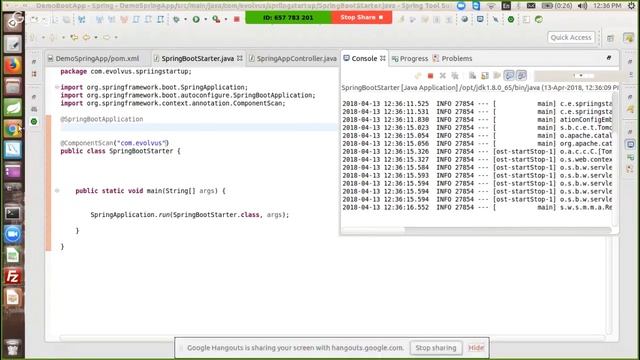640x360 pixels.
Task: Click the Hide link in Hangouts bar
Action: coord(476,348)
